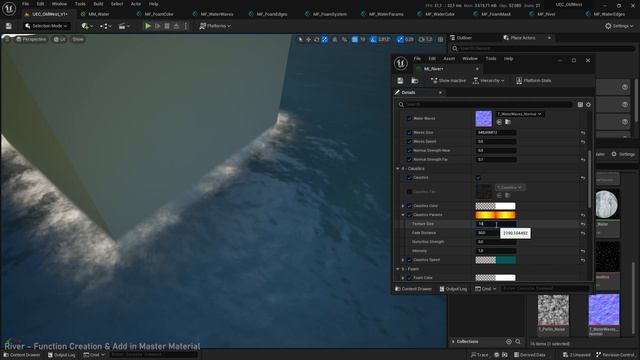Viewport: 640px width, 360px height.
Task: Open Hierarchy dropdown in ML_River toolbar
Action: coord(488,80)
